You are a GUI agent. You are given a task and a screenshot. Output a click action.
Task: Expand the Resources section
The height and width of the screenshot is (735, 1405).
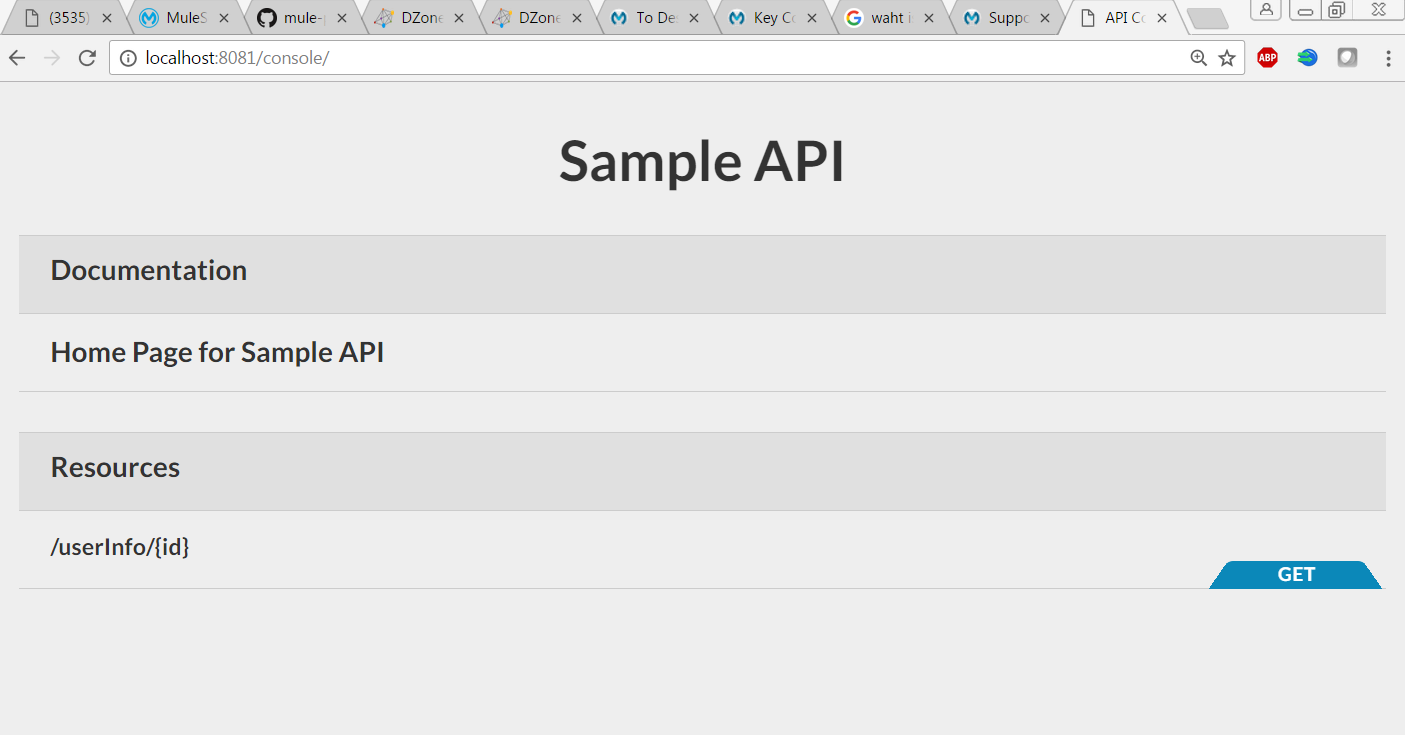[115, 468]
